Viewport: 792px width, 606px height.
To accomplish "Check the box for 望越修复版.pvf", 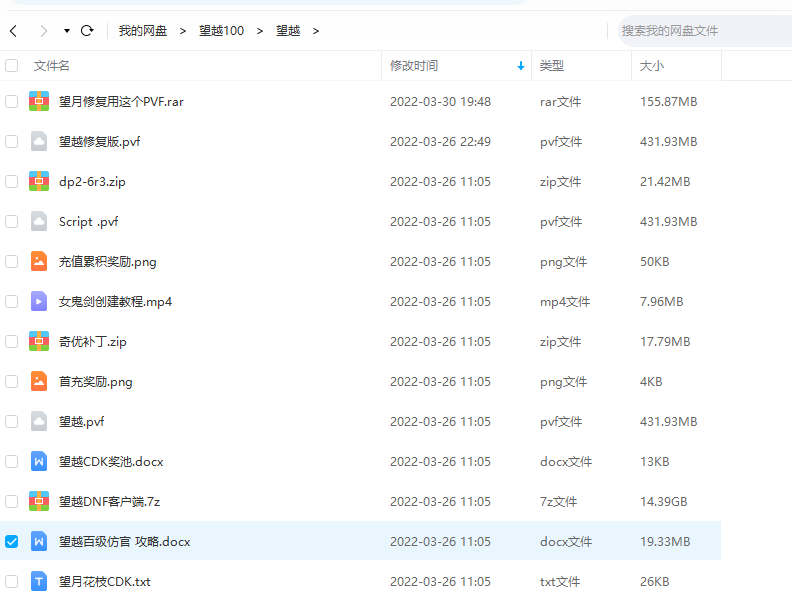I will tap(12, 141).
